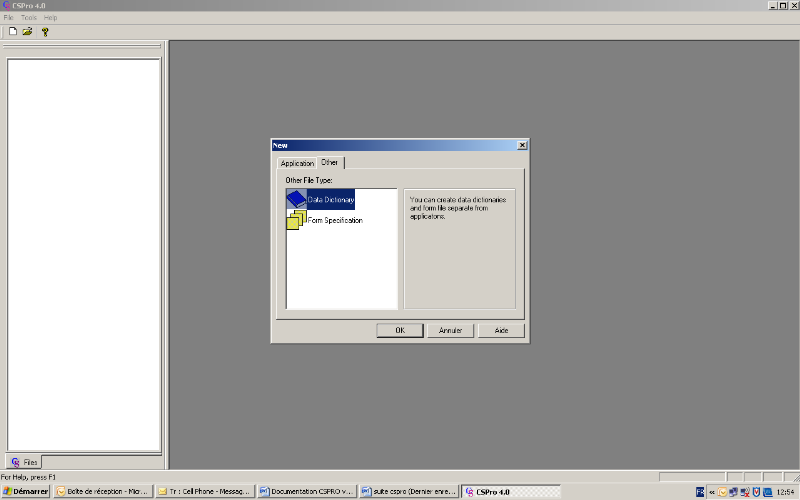
Task: Open the suite cspro document taskbar item
Action: (x=409, y=492)
